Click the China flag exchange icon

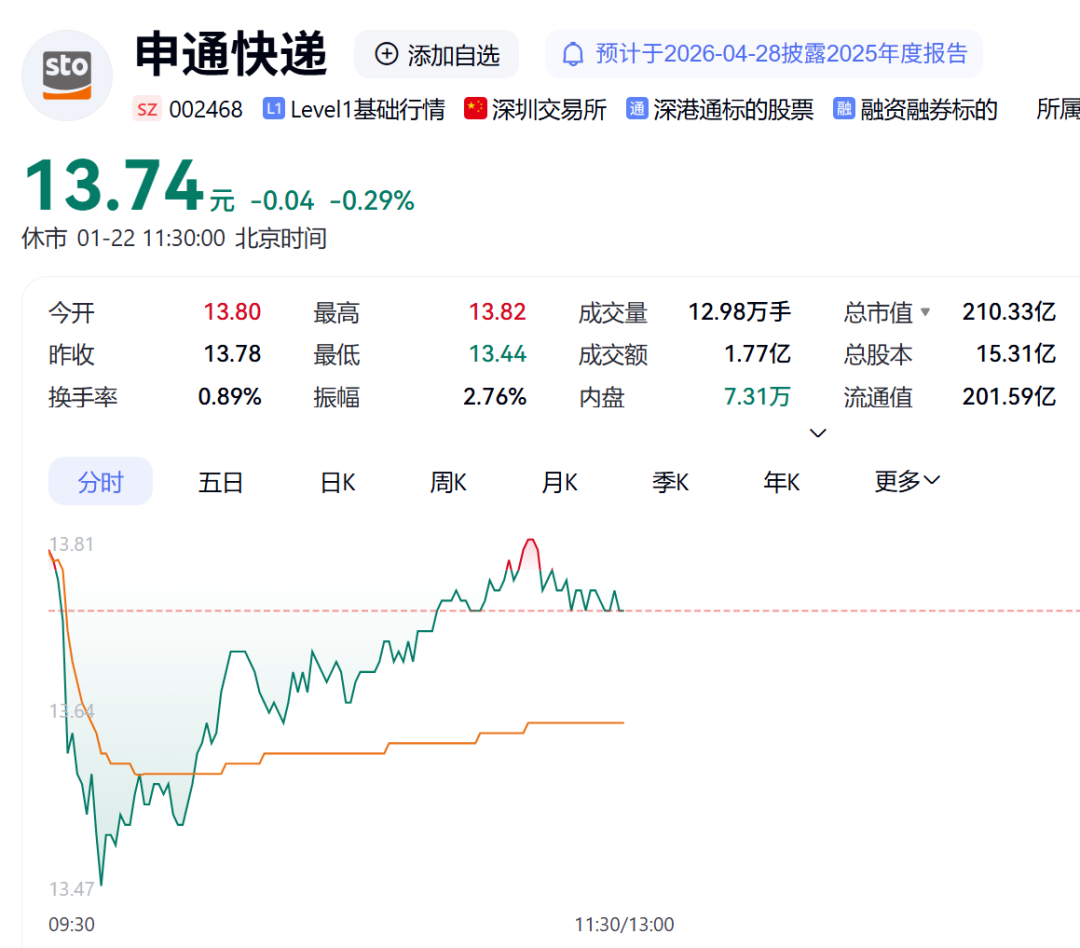click(475, 109)
